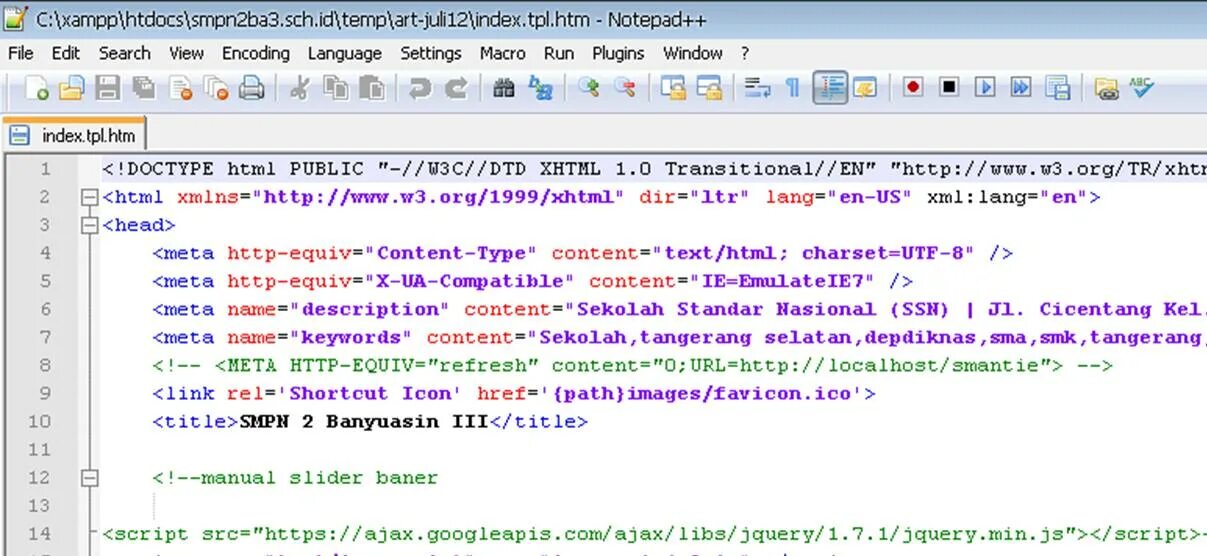
Task: Open the Search menu
Action: pos(125,53)
